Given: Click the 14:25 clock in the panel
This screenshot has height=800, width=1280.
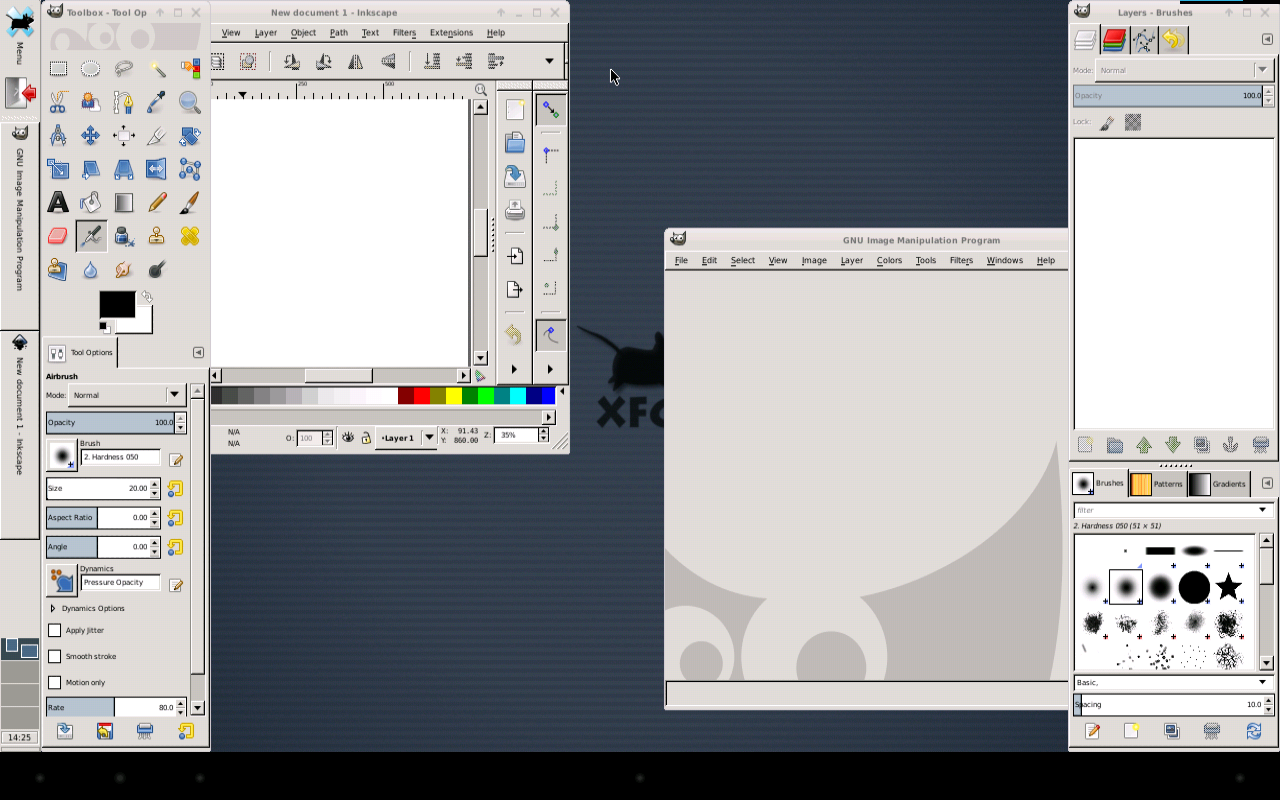Looking at the screenshot, I should (x=19, y=737).
